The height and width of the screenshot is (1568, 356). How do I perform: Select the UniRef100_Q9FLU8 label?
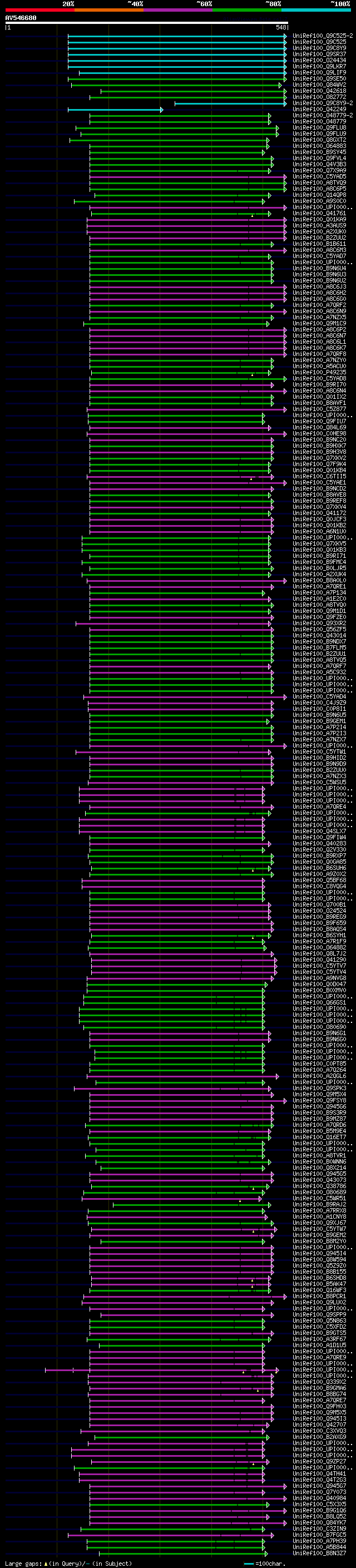[x=319, y=127]
